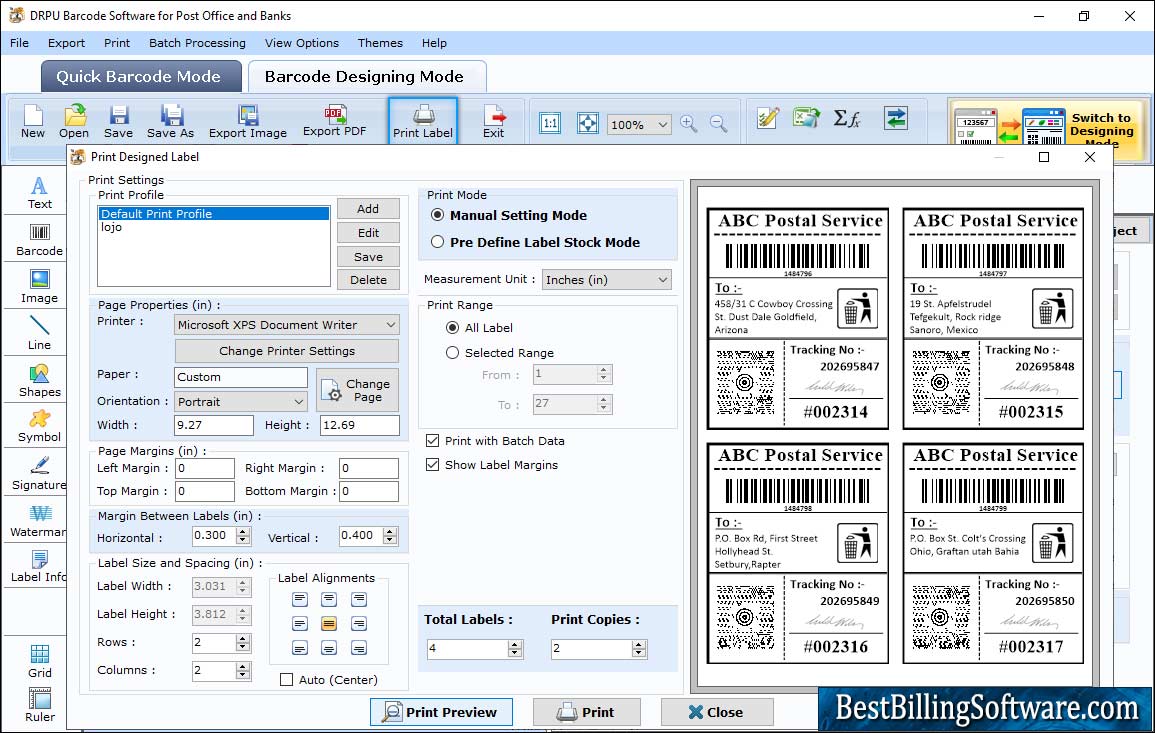Select the Signature tool in sidebar
1155x733 pixels.
pos(39,474)
